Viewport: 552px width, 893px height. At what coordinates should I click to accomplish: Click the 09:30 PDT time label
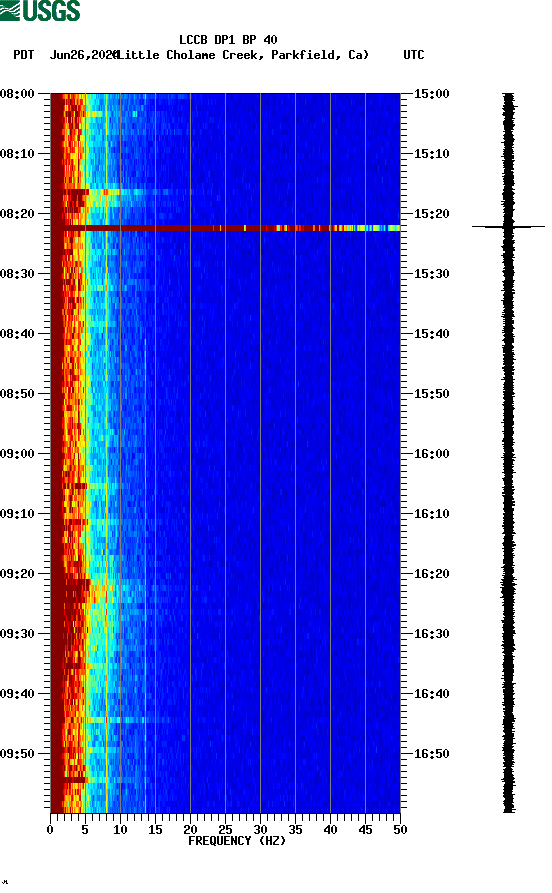[17, 634]
